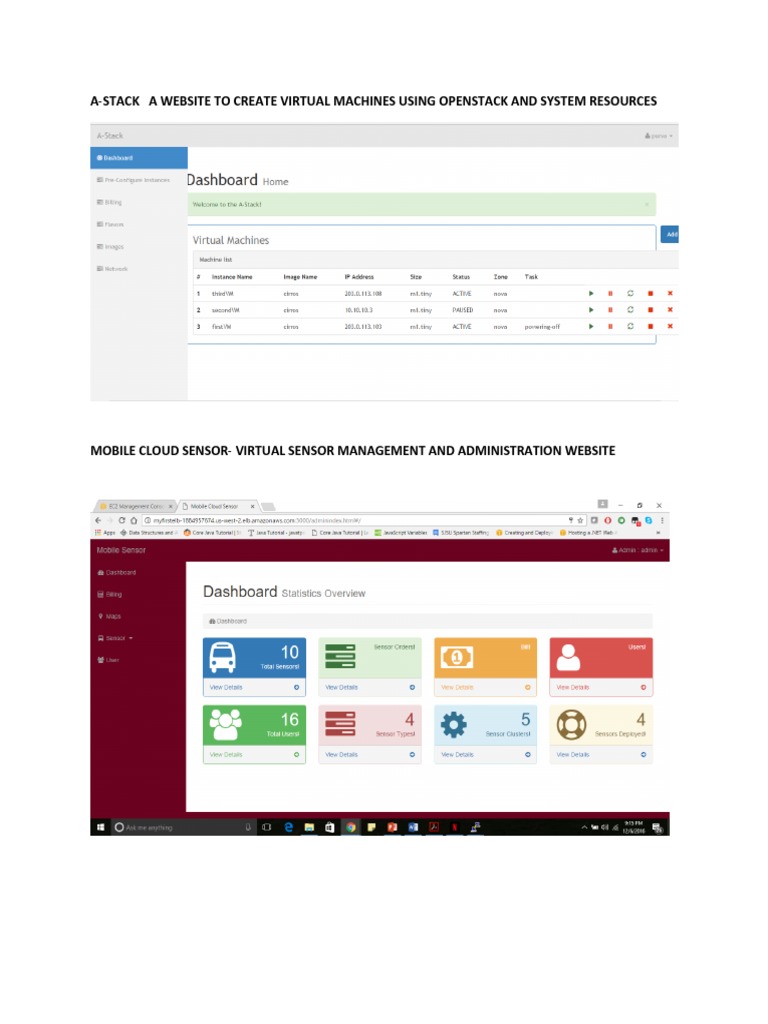Viewport: 768px width, 1024px height.
Task: Dismiss the Welcome to the A-Stack alert
Action: 647,204
